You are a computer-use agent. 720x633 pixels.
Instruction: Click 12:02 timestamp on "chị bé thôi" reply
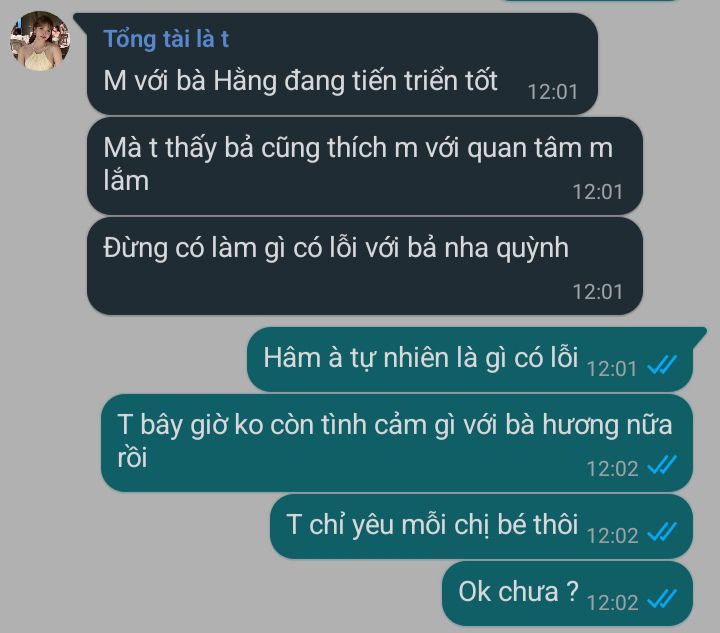[612, 536]
